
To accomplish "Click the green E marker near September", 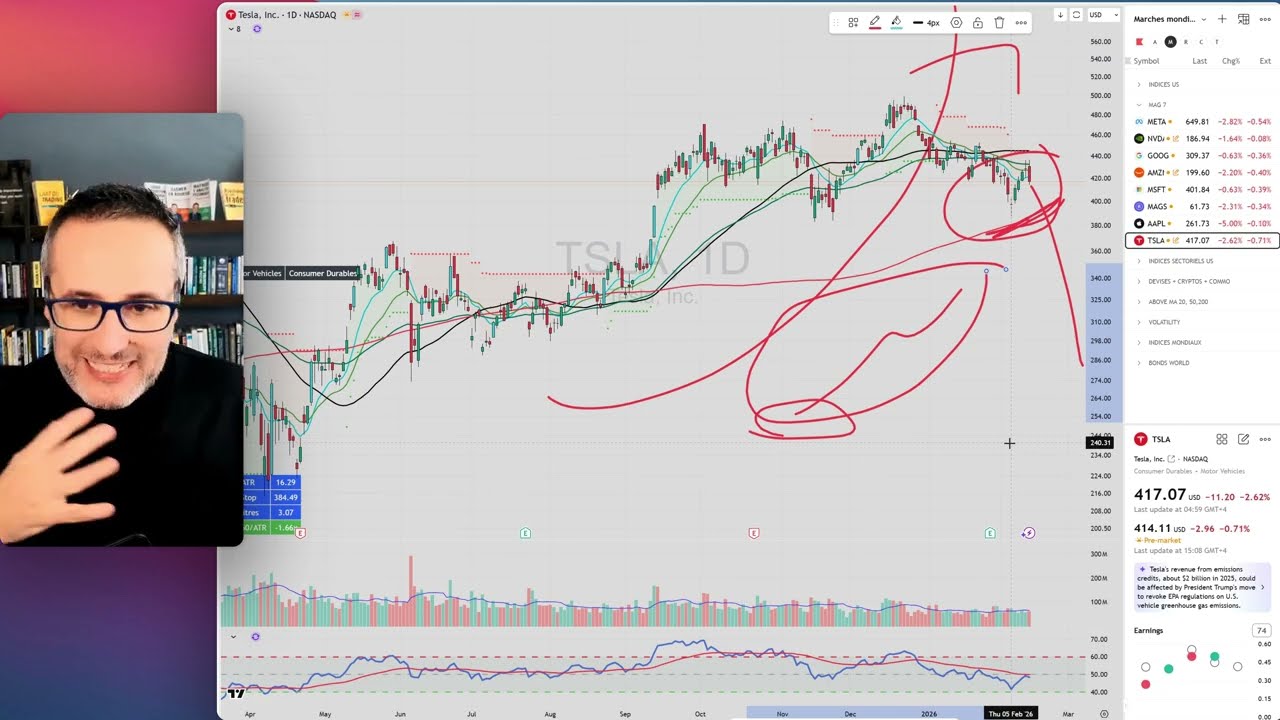I will (525, 534).
